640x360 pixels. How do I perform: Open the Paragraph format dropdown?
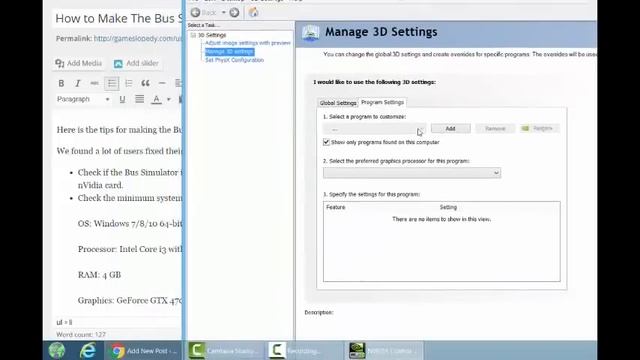[83, 99]
